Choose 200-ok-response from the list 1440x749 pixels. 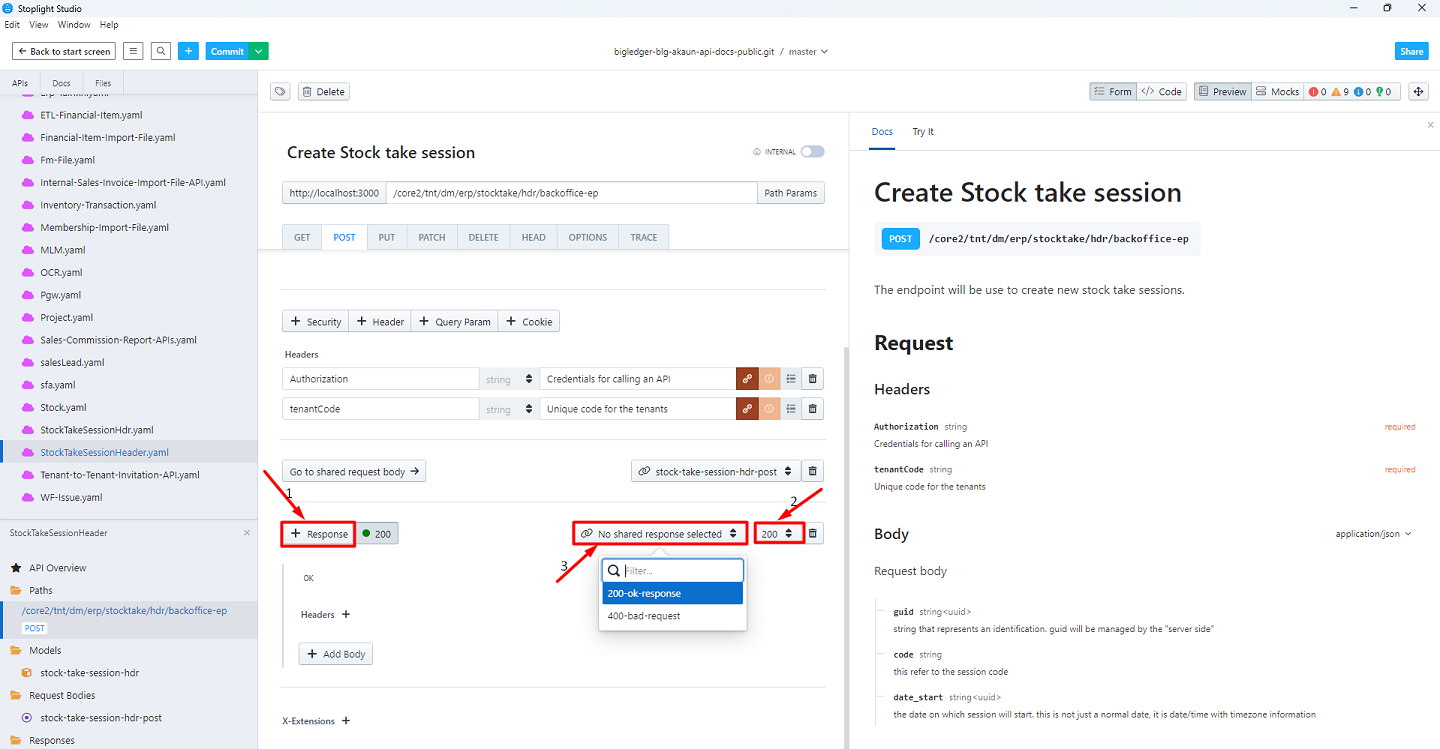pos(672,594)
